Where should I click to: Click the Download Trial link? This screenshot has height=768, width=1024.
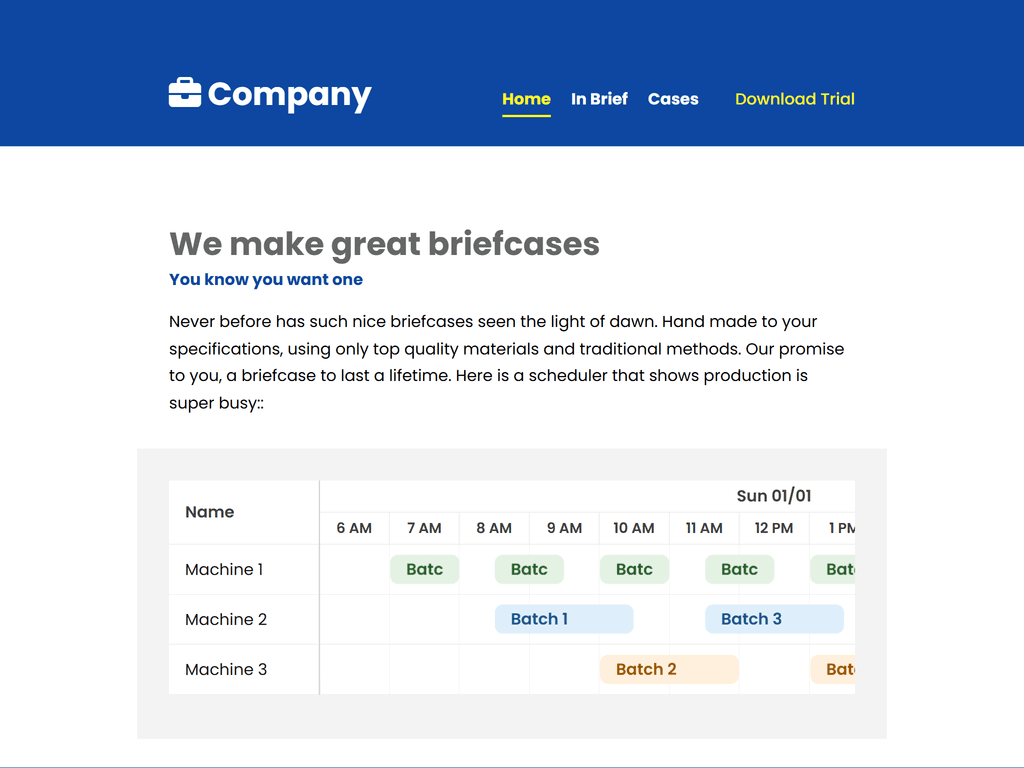click(x=795, y=99)
